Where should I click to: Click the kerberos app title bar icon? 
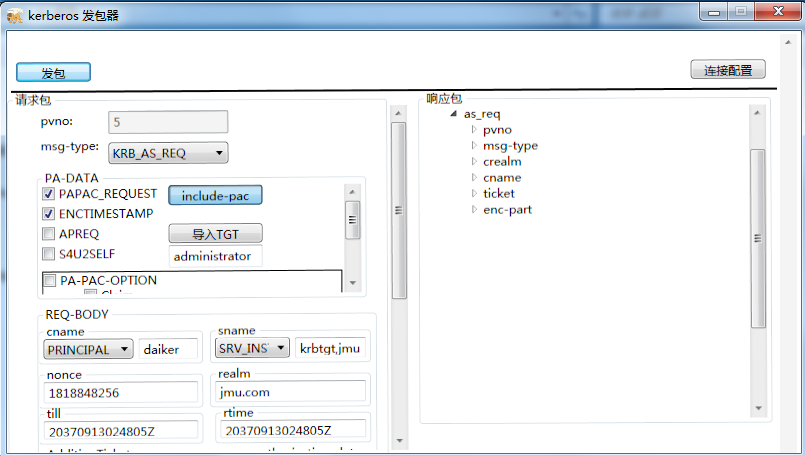click(x=15, y=15)
